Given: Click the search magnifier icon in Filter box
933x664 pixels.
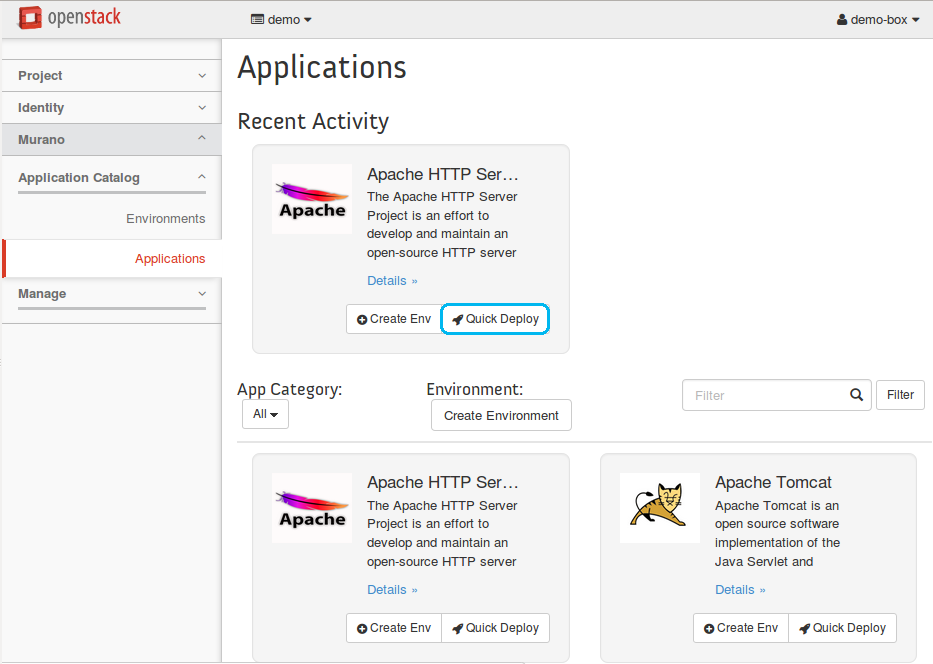Looking at the screenshot, I should pos(856,395).
